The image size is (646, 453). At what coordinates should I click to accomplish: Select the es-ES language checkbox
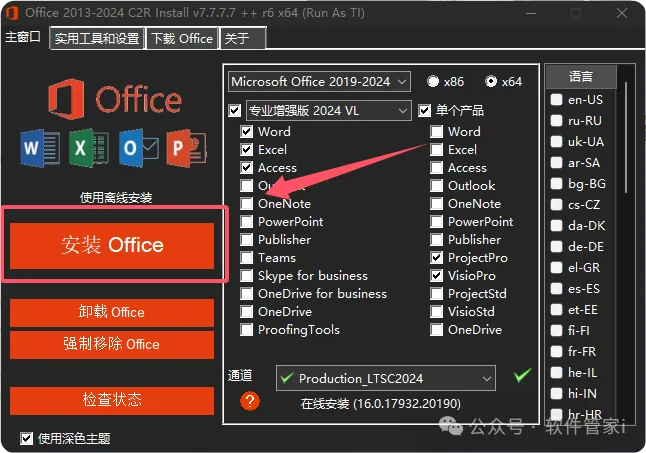(557, 288)
